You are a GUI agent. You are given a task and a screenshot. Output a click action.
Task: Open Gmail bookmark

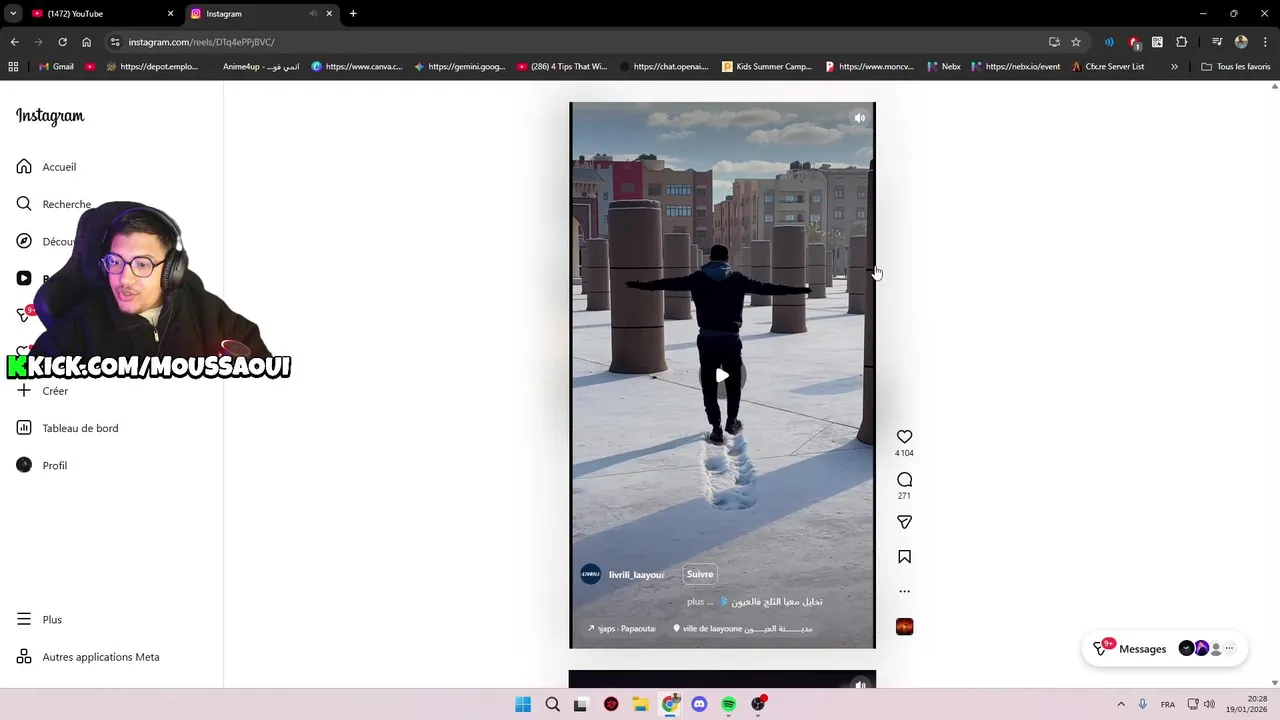point(55,67)
